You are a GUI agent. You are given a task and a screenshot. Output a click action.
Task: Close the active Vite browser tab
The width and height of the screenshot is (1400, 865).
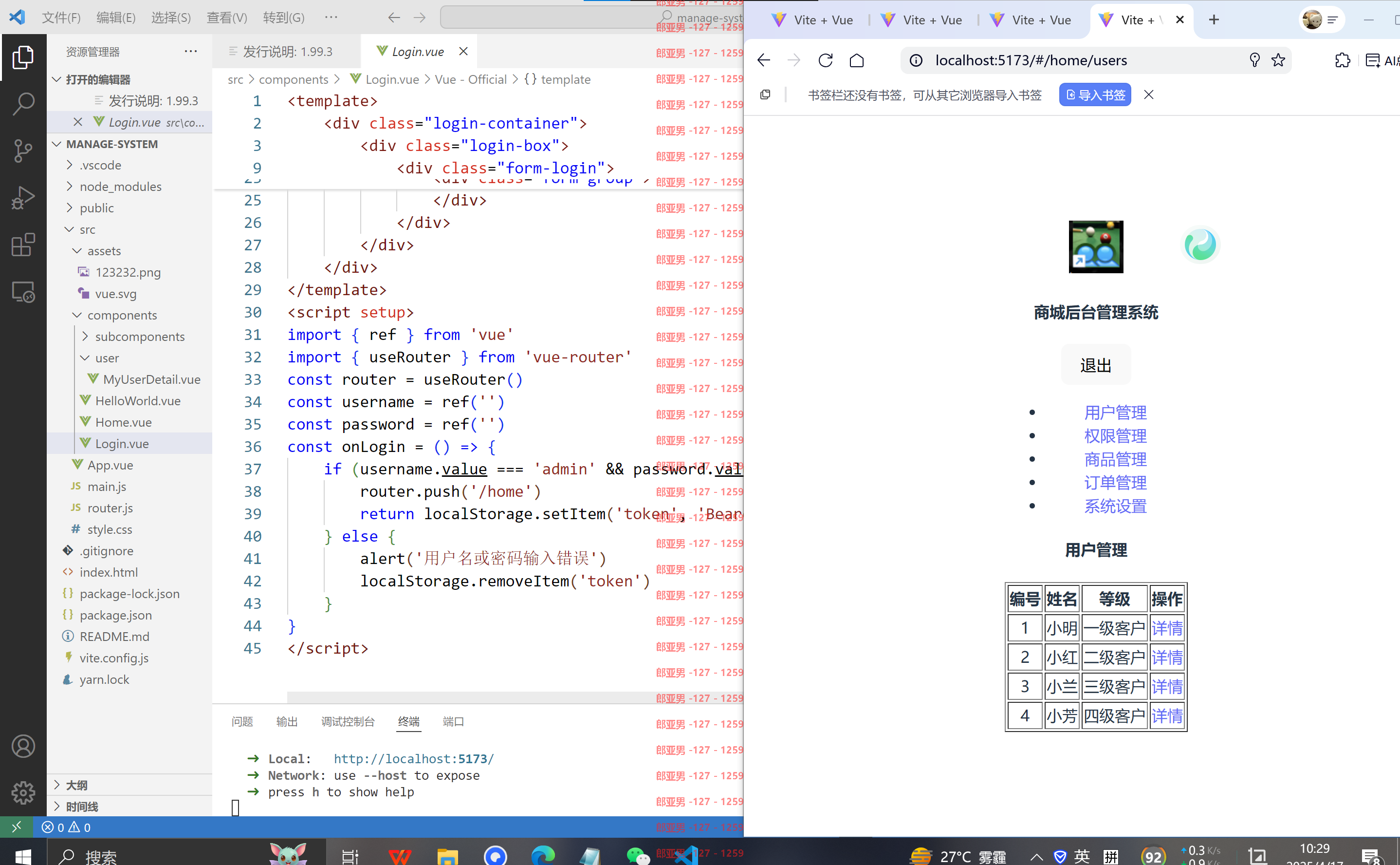pos(1180,20)
